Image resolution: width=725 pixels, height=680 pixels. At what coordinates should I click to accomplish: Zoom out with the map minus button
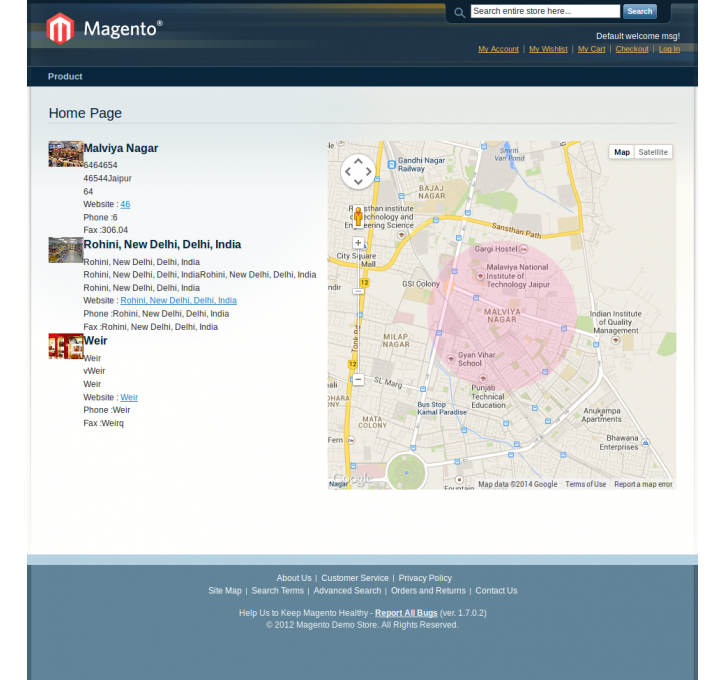[x=358, y=380]
